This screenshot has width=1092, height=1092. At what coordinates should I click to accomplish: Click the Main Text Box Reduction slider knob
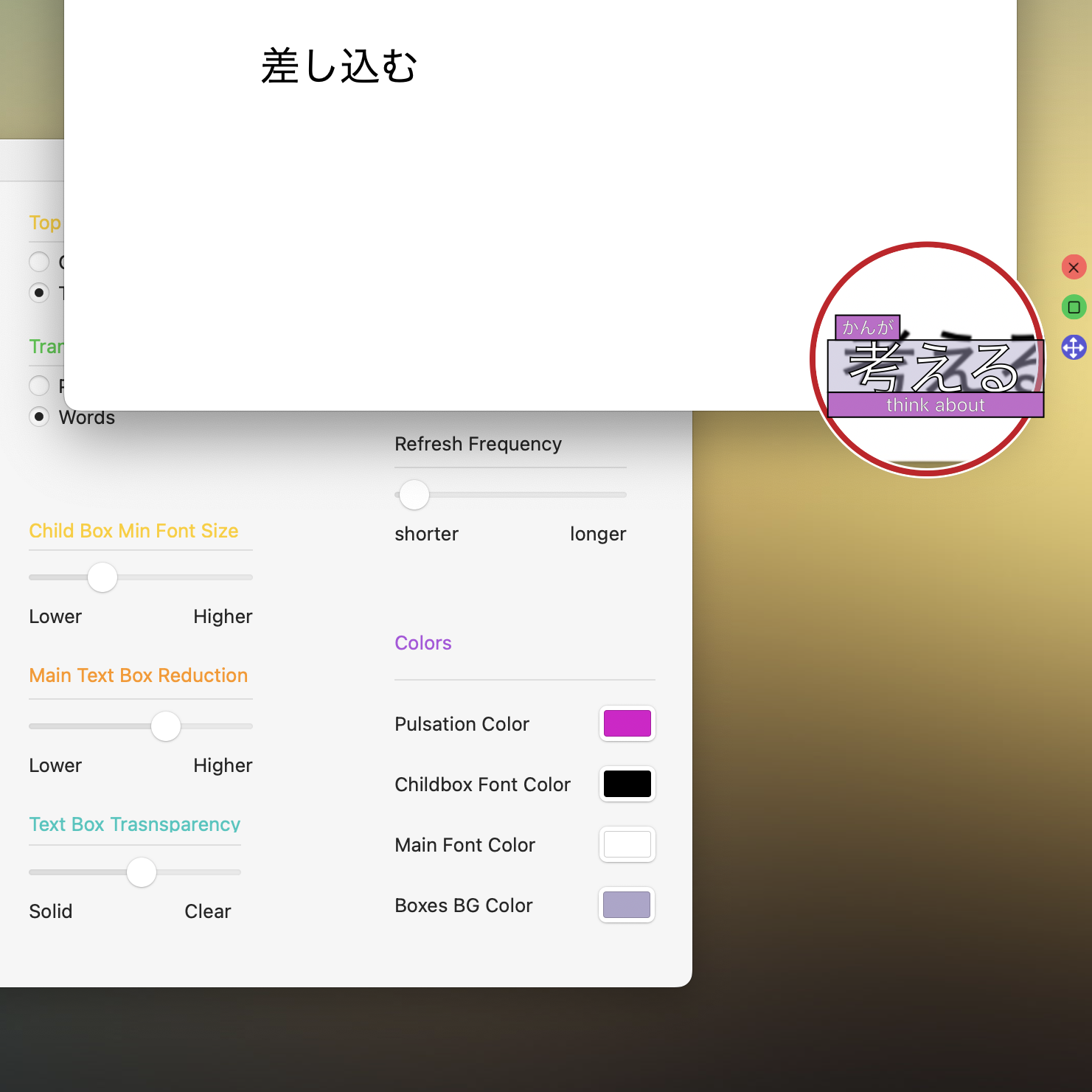click(166, 726)
